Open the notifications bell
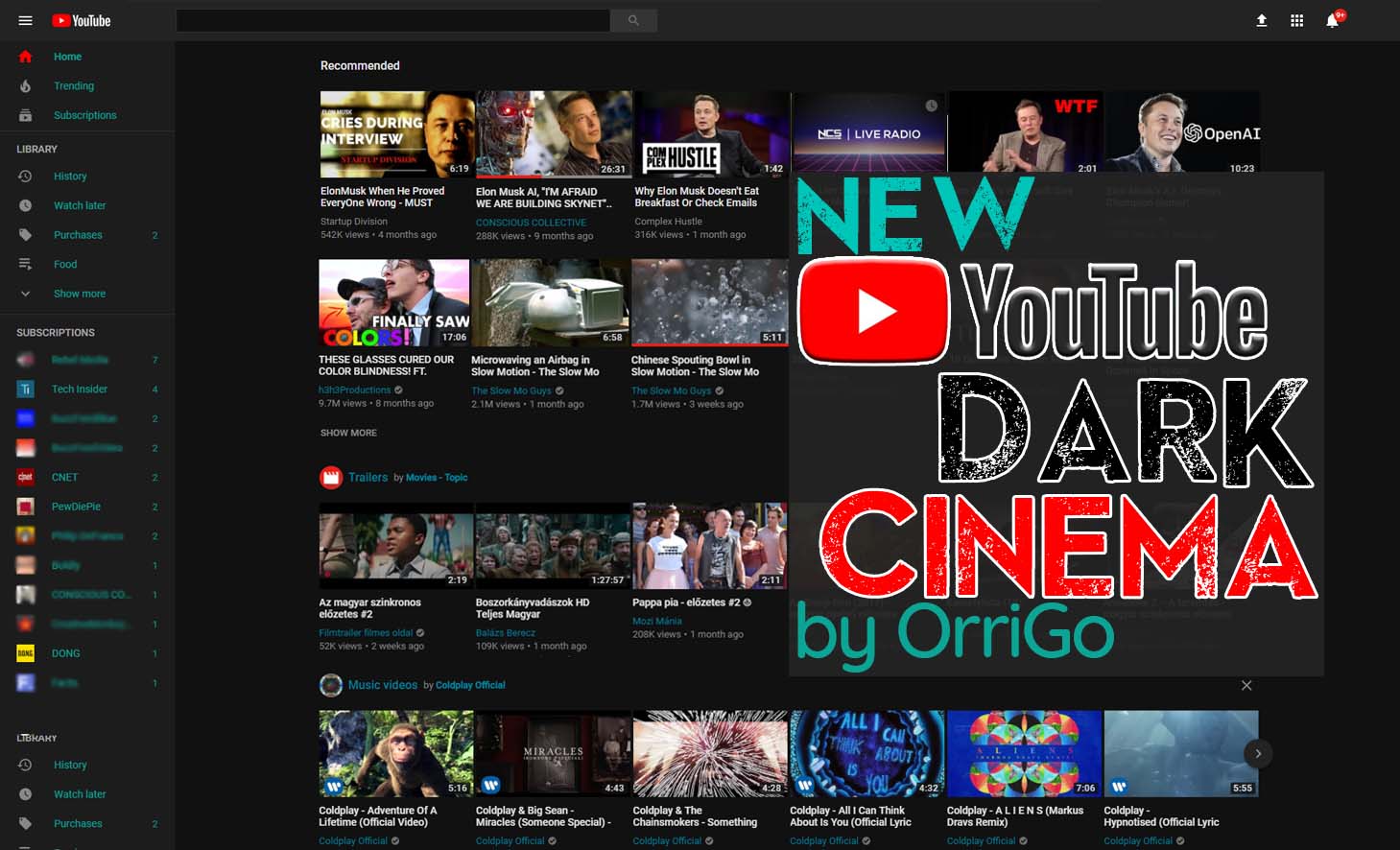The height and width of the screenshot is (850, 1400). pos(1332,20)
